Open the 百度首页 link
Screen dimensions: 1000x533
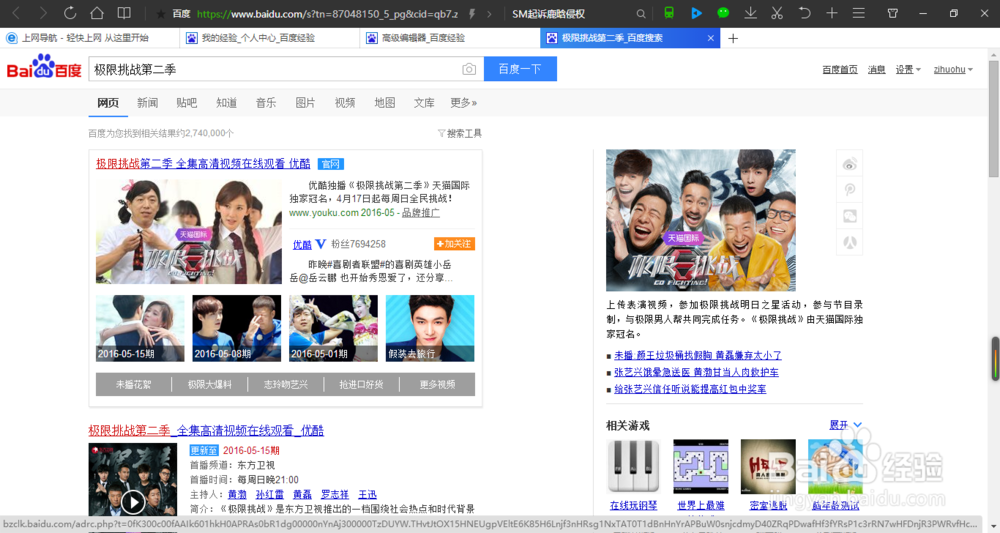coord(840,69)
